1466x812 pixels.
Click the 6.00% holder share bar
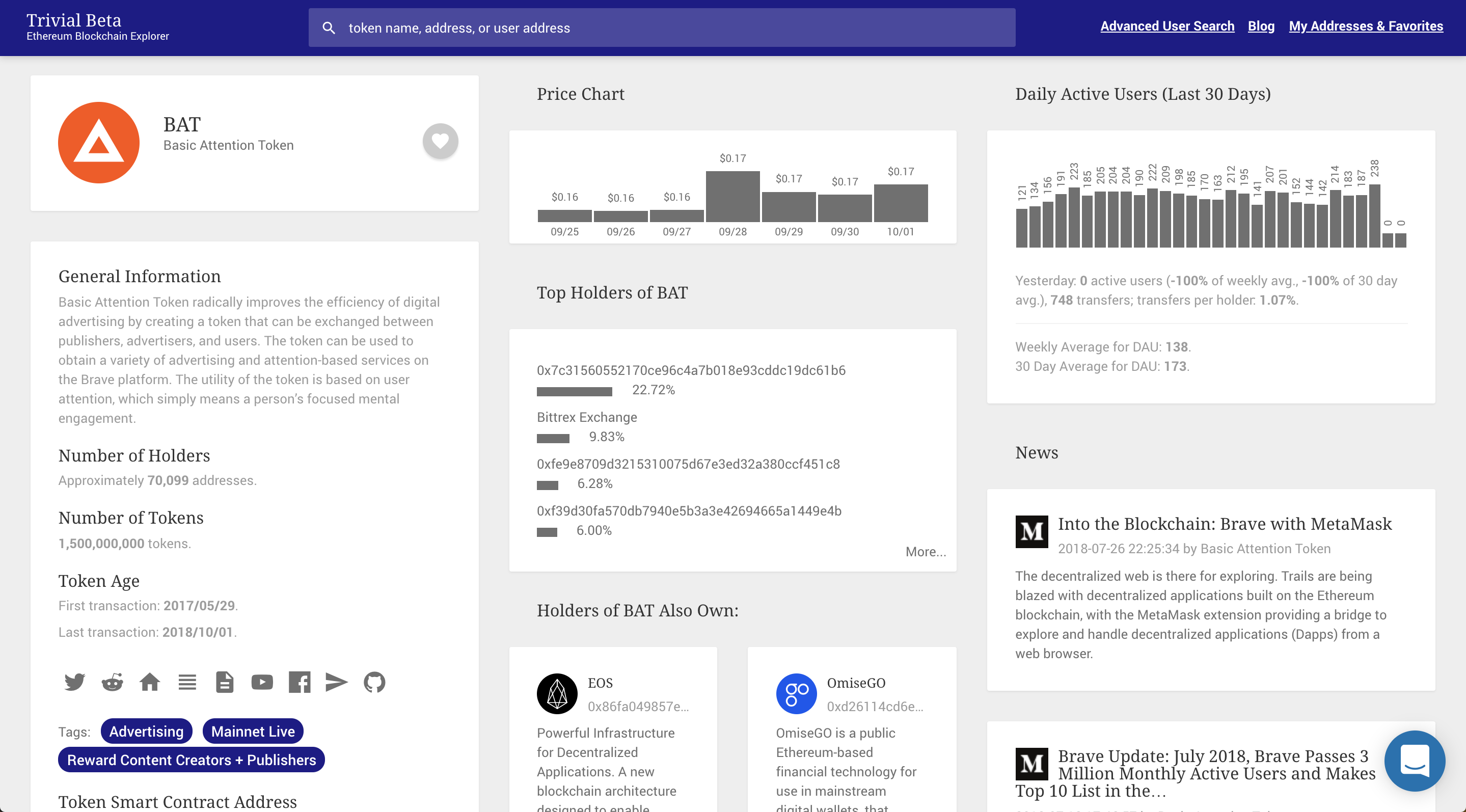(547, 531)
